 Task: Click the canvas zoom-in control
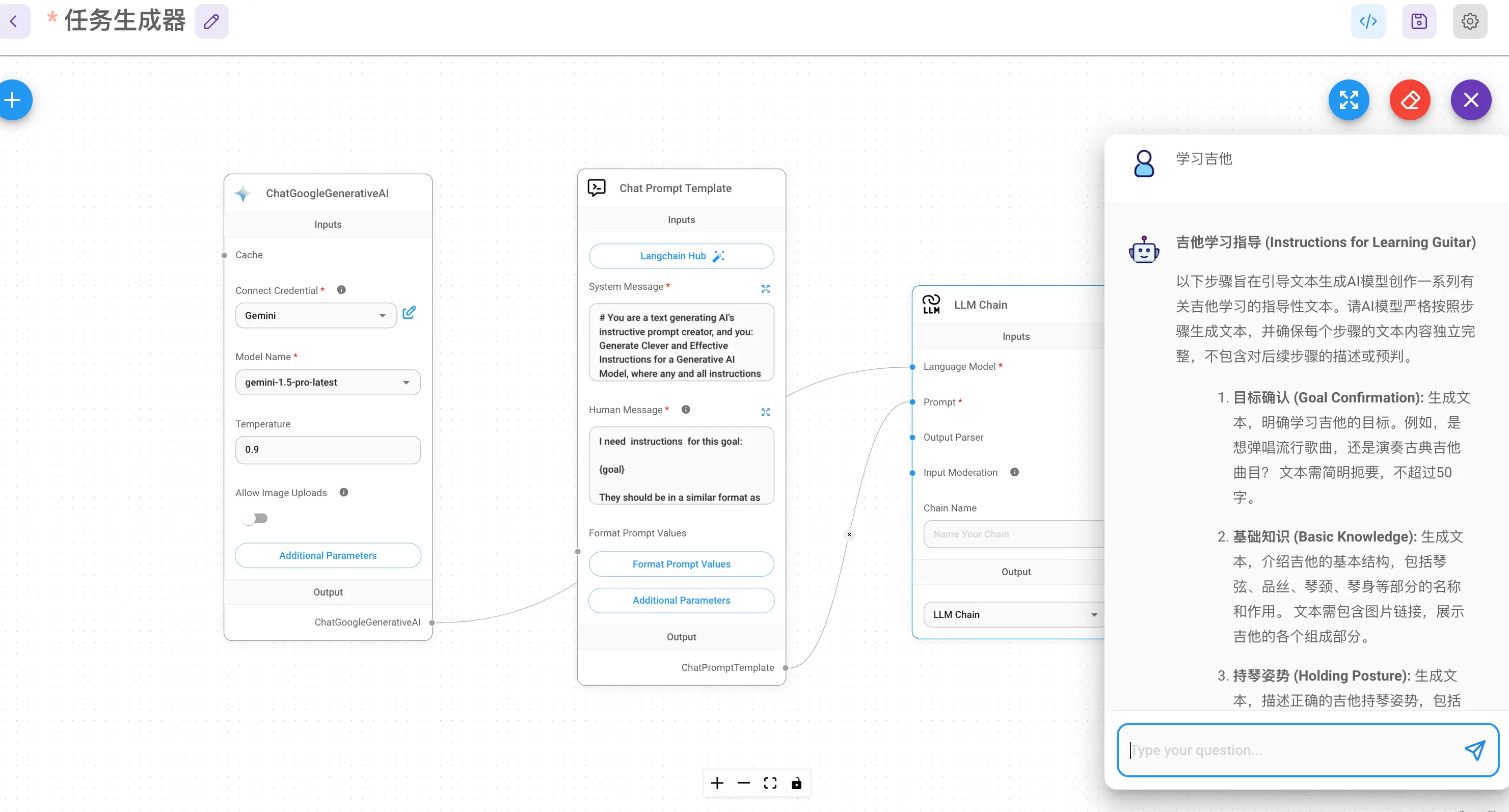point(717,784)
